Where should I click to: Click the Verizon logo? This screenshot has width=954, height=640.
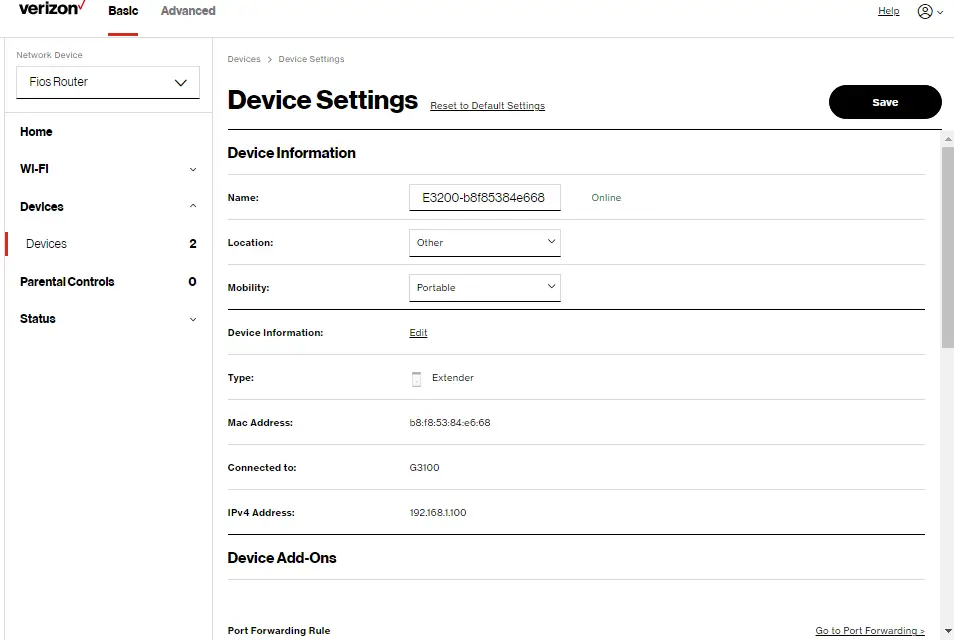48,10
